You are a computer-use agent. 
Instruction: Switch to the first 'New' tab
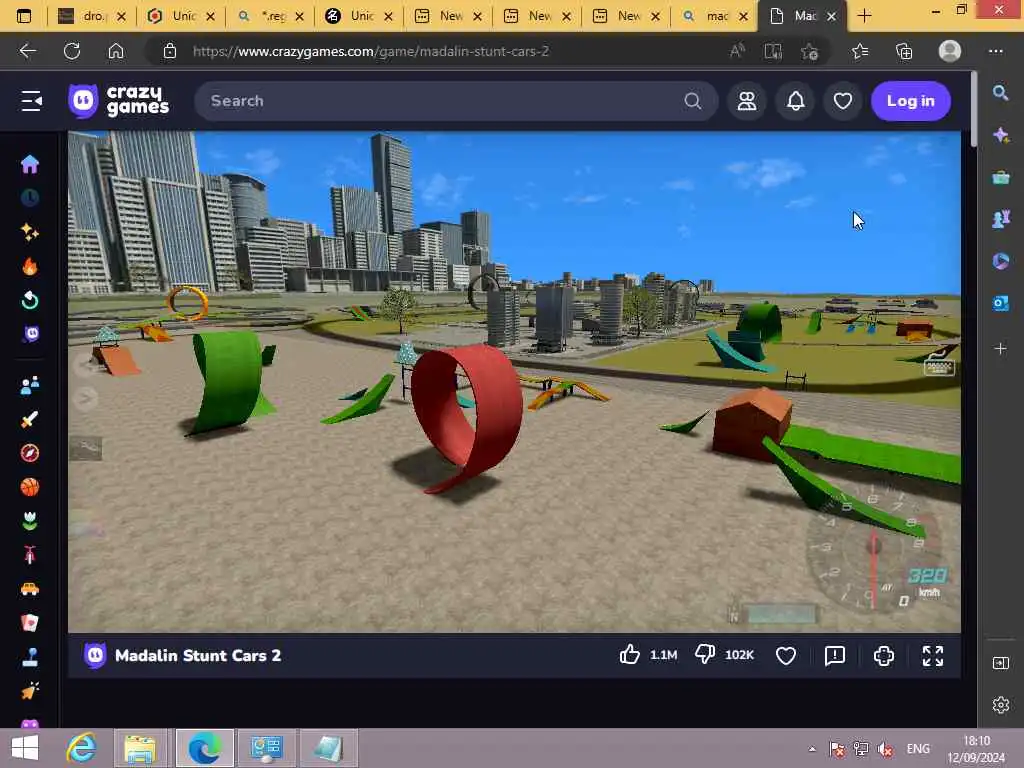click(x=449, y=16)
